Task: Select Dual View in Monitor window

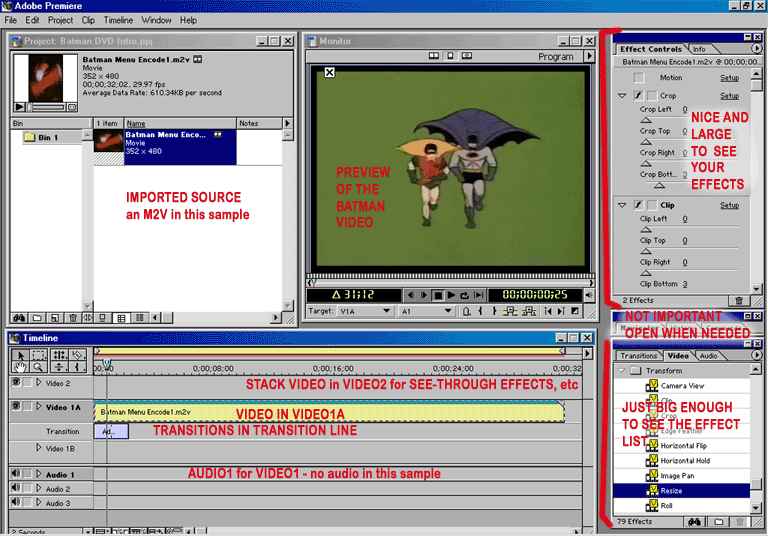Action: tap(434, 56)
